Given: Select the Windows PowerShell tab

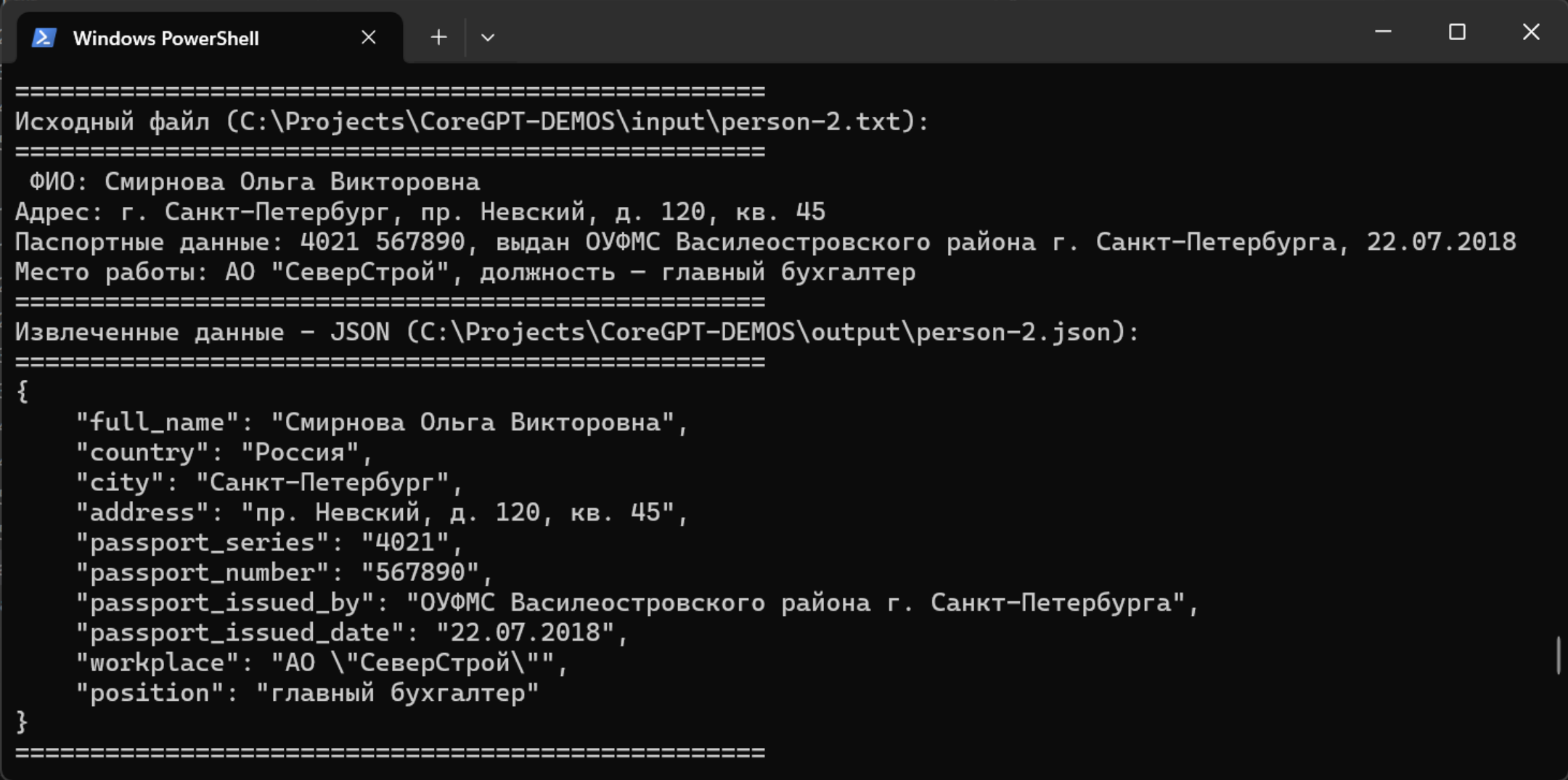Looking at the screenshot, I should pos(167,37).
